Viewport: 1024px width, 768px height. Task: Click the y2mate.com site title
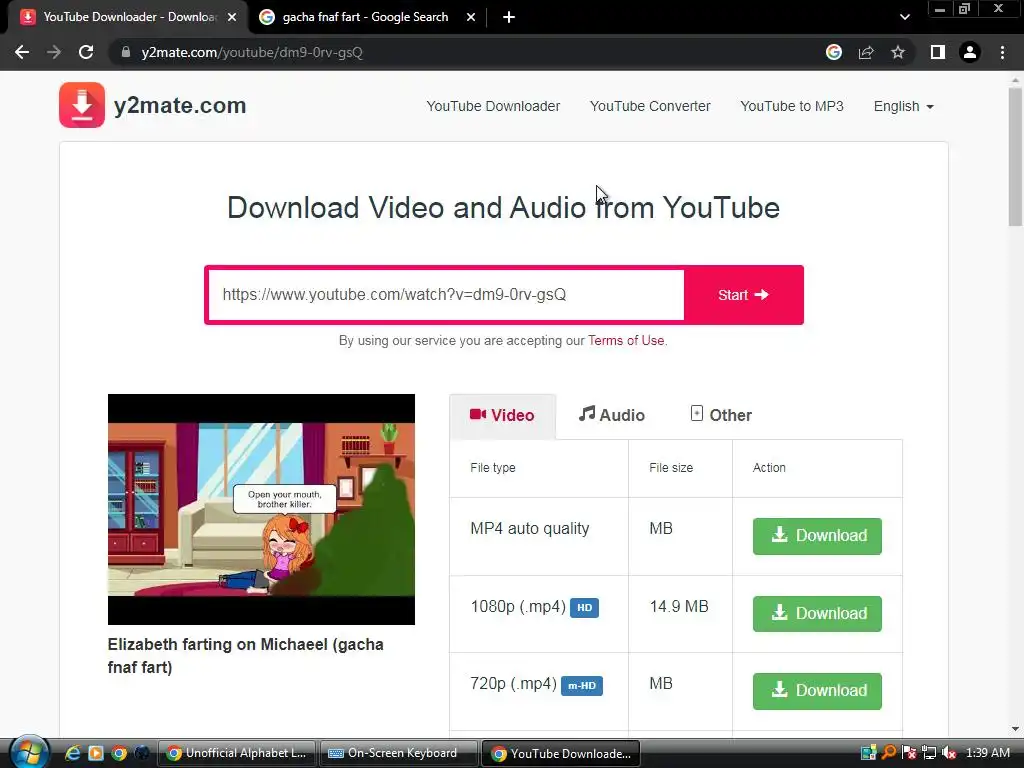[x=180, y=105]
